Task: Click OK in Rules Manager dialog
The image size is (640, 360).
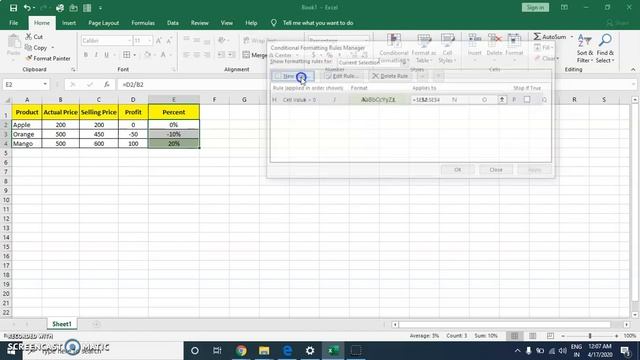Action: coord(458,170)
